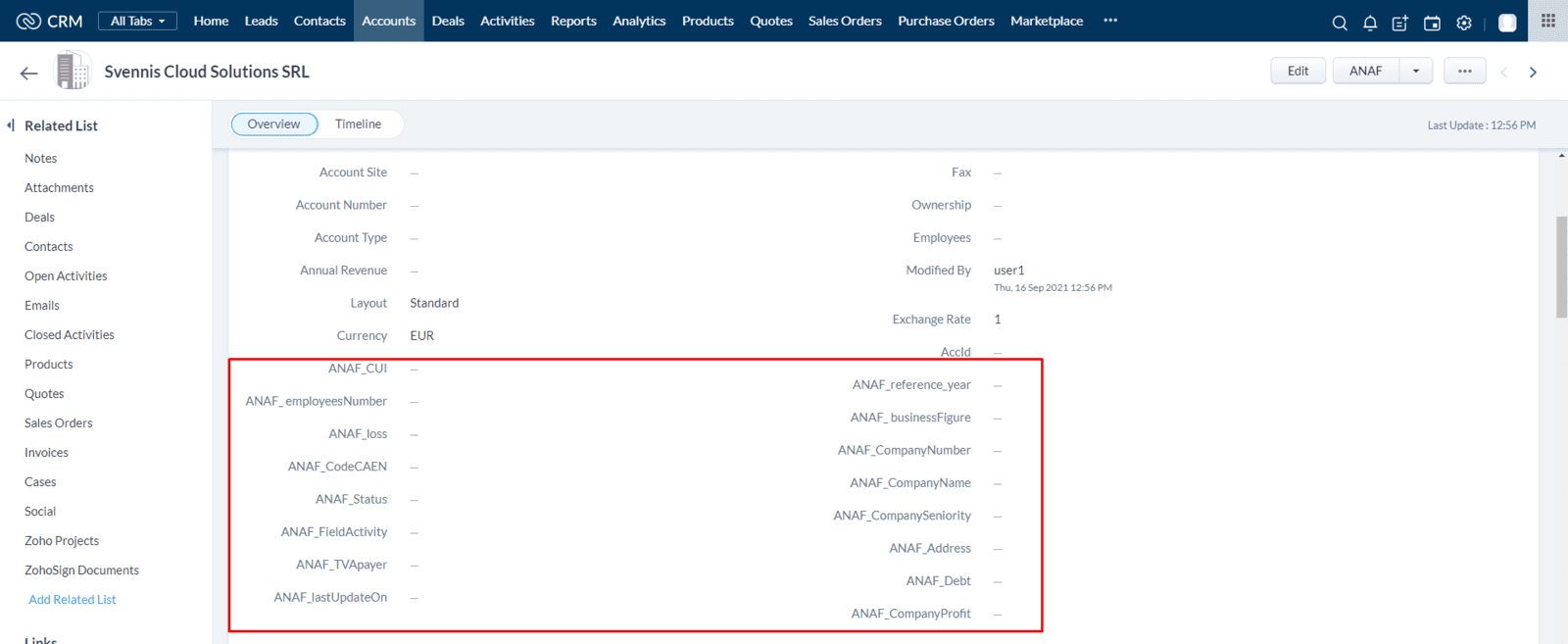Open the Reports tab
This screenshot has width=1568, height=644.
coord(573,21)
